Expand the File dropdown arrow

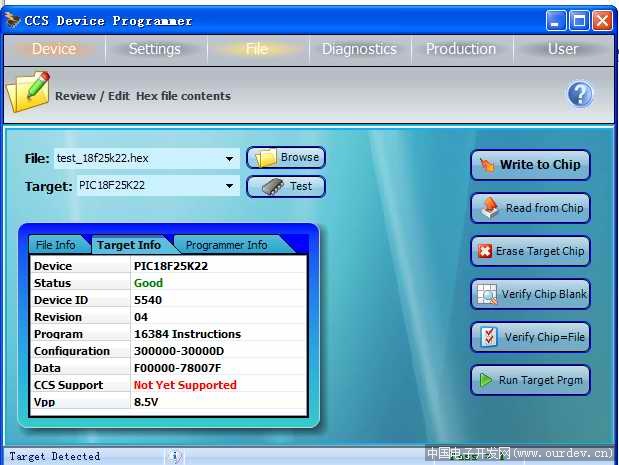click(x=229, y=159)
